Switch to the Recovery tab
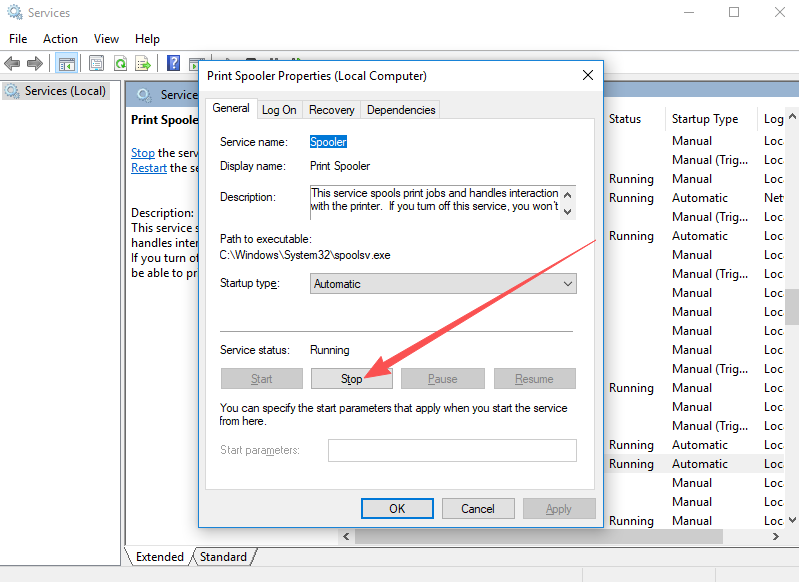 [x=331, y=110]
